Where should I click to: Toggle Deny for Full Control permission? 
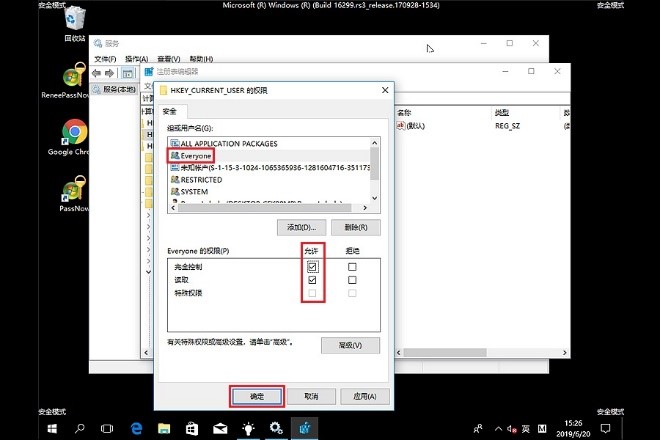tap(352, 267)
